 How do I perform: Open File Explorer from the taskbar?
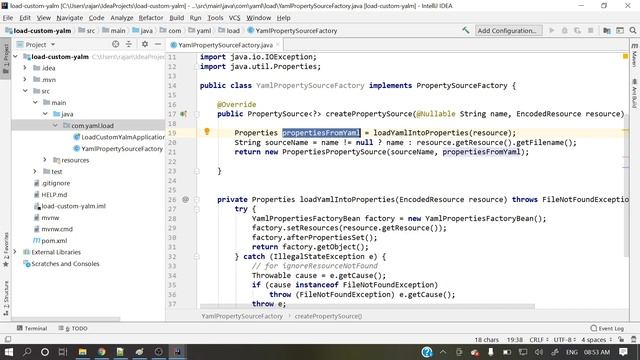(82, 352)
